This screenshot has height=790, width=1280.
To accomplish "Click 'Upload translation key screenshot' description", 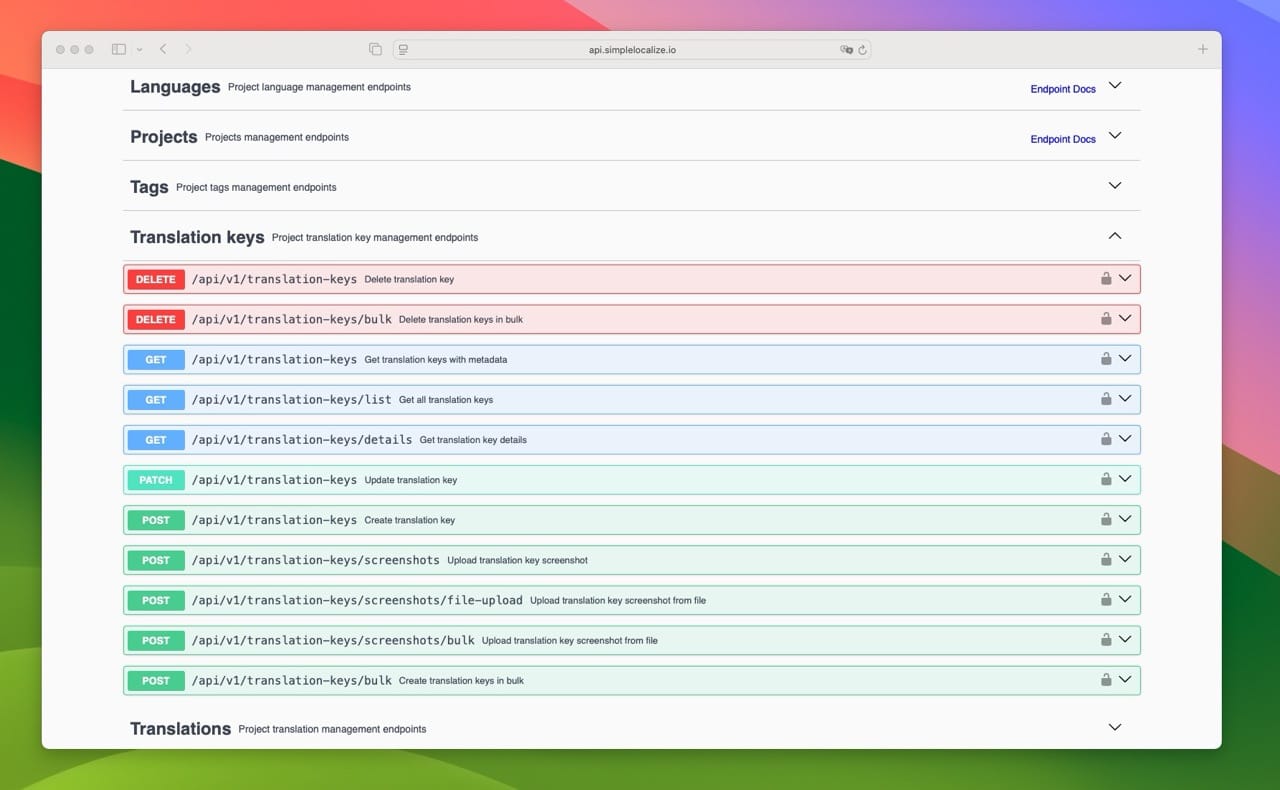I will click(x=517, y=560).
